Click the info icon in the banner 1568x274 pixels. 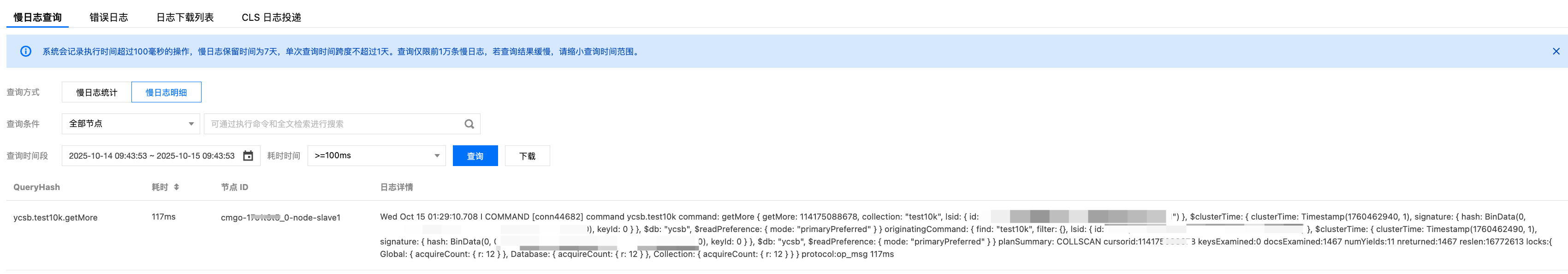tap(25, 52)
